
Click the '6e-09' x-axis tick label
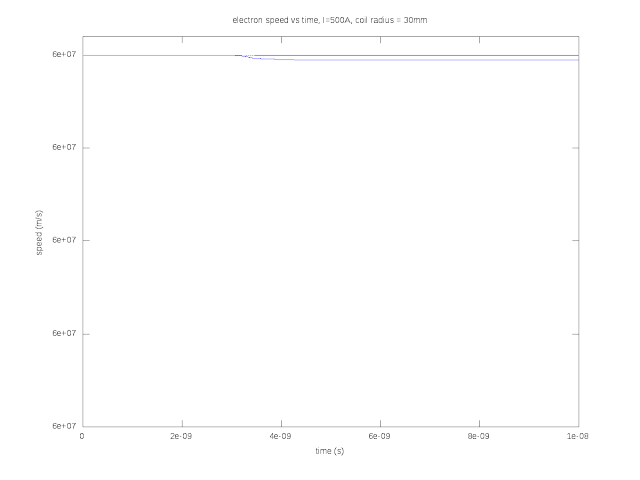pyautogui.click(x=380, y=436)
